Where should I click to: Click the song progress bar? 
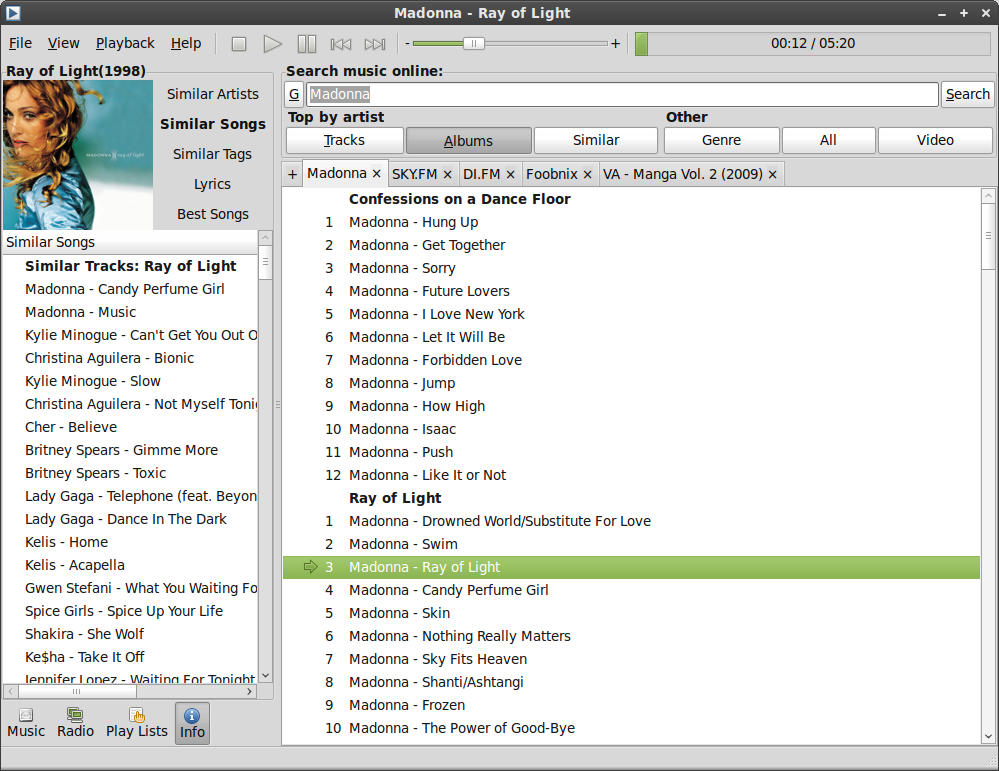812,43
